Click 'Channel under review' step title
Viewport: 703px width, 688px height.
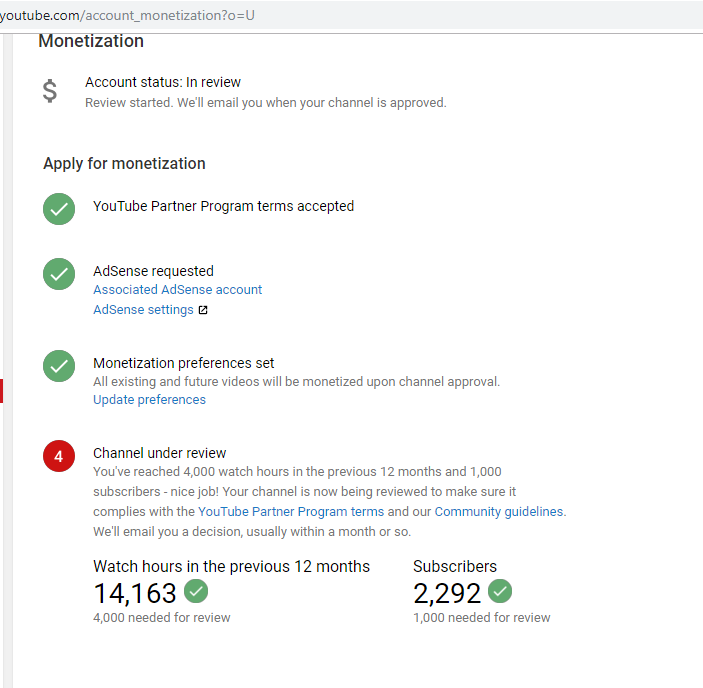[160, 453]
